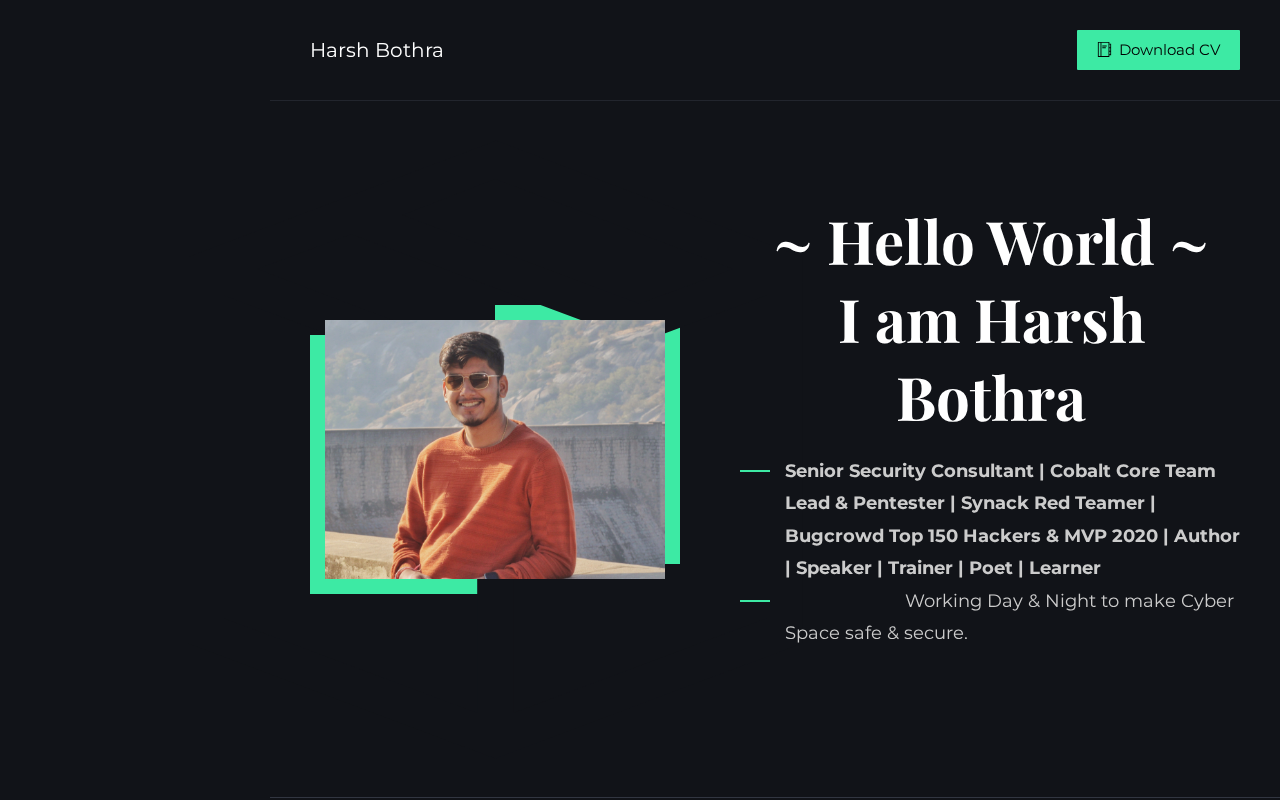Viewport: 1280px width, 800px height.
Task: Click the green frame corner below photo
Action: 394,586
